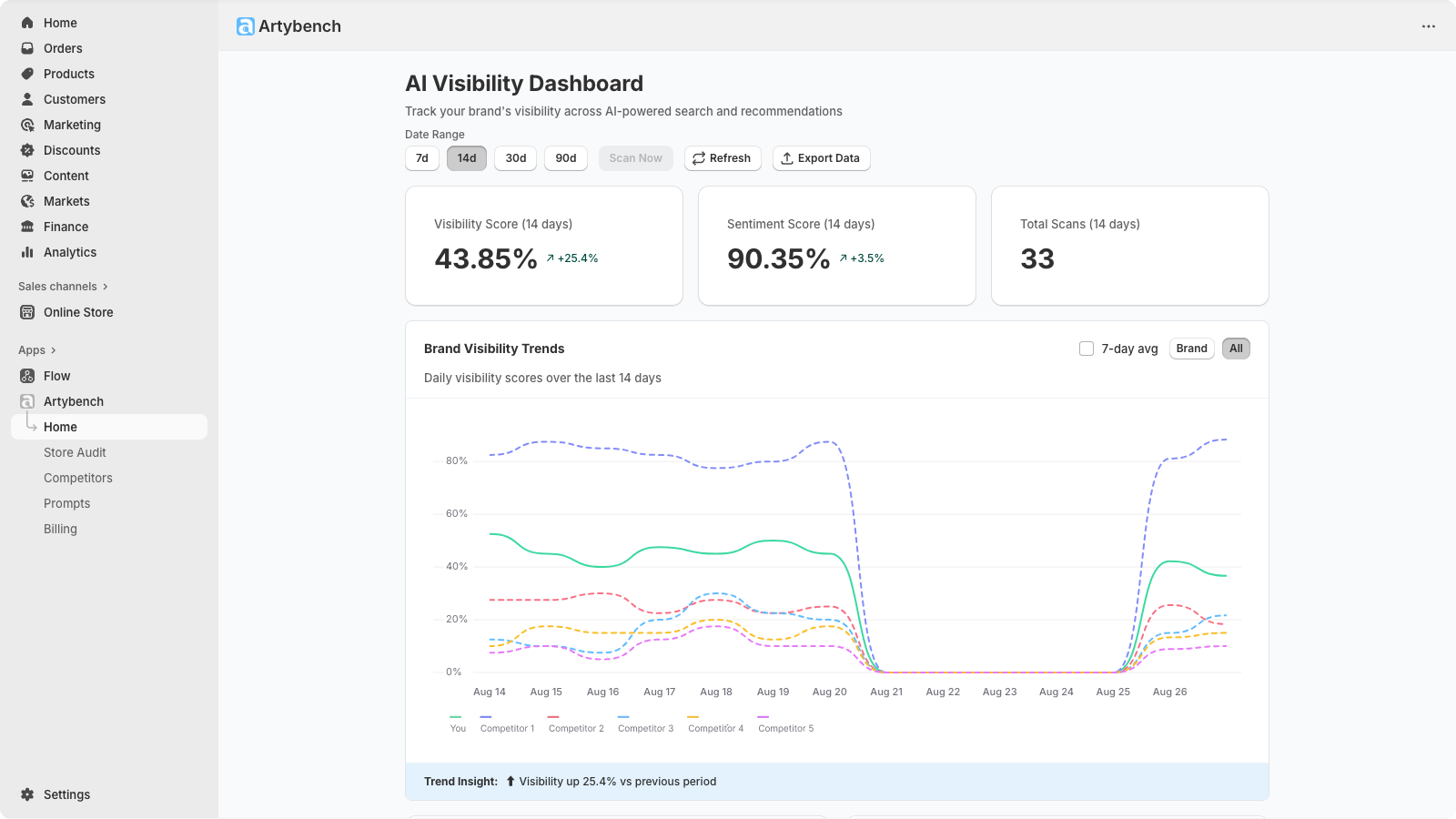Click the Marketing megaphone icon

pyautogui.click(x=27, y=125)
